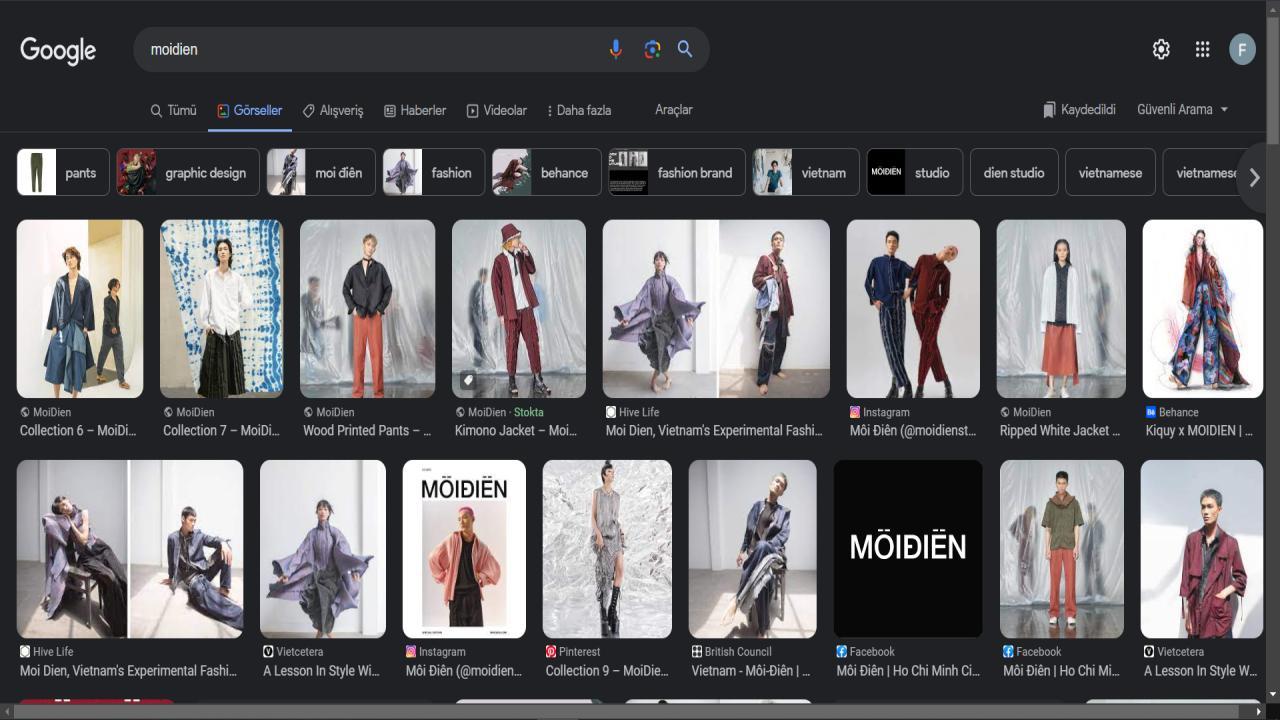
Task: Click Collection 7 – MoiDi... title link
Action: tap(221, 431)
